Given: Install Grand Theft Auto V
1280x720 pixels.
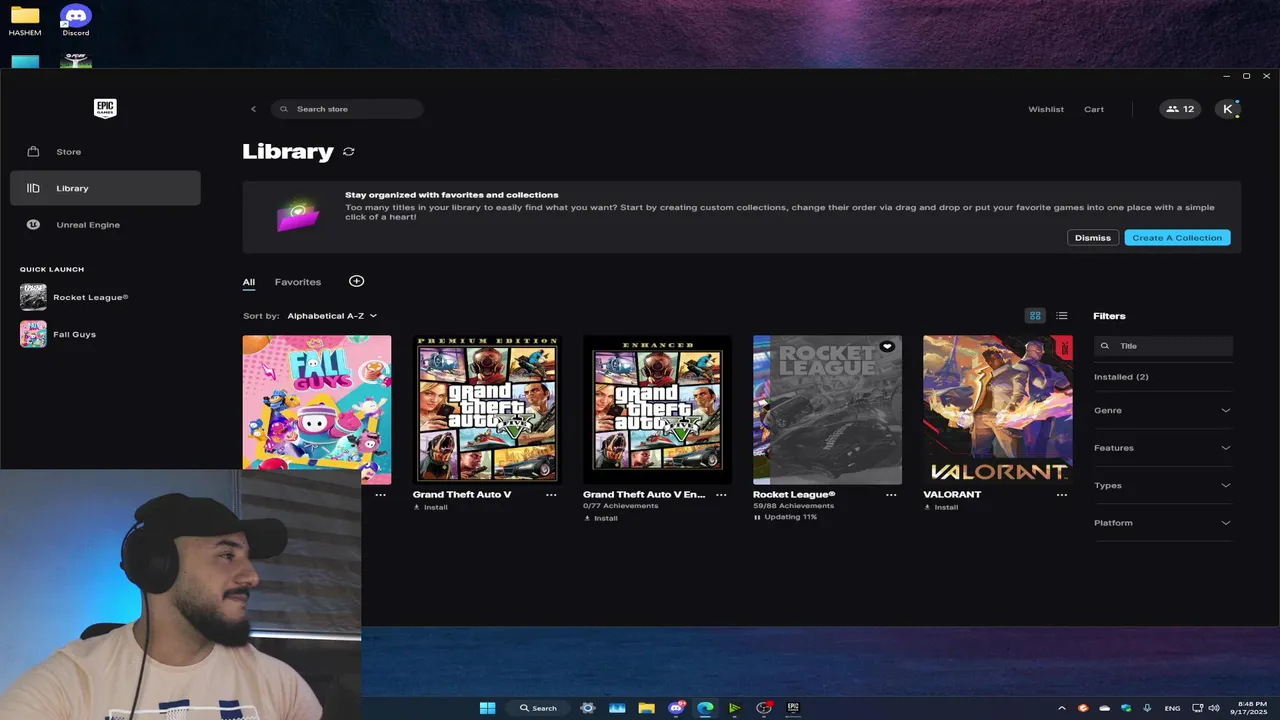Looking at the screenshot, I should [x=430, y=507].
